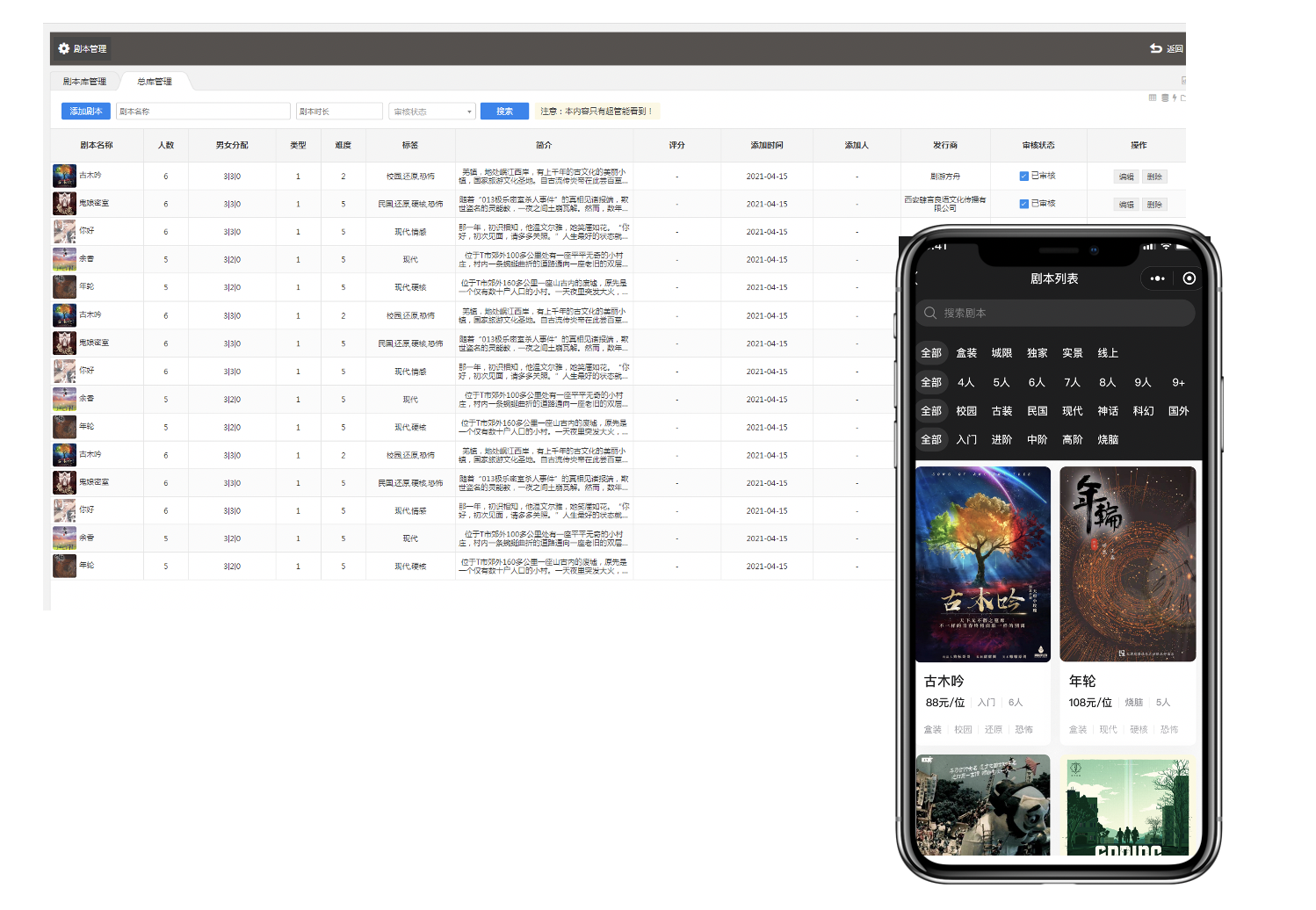Select the 城限 filter on the phone
This screenshot has height=910, width=1316.
click(x=1001, y=353)
